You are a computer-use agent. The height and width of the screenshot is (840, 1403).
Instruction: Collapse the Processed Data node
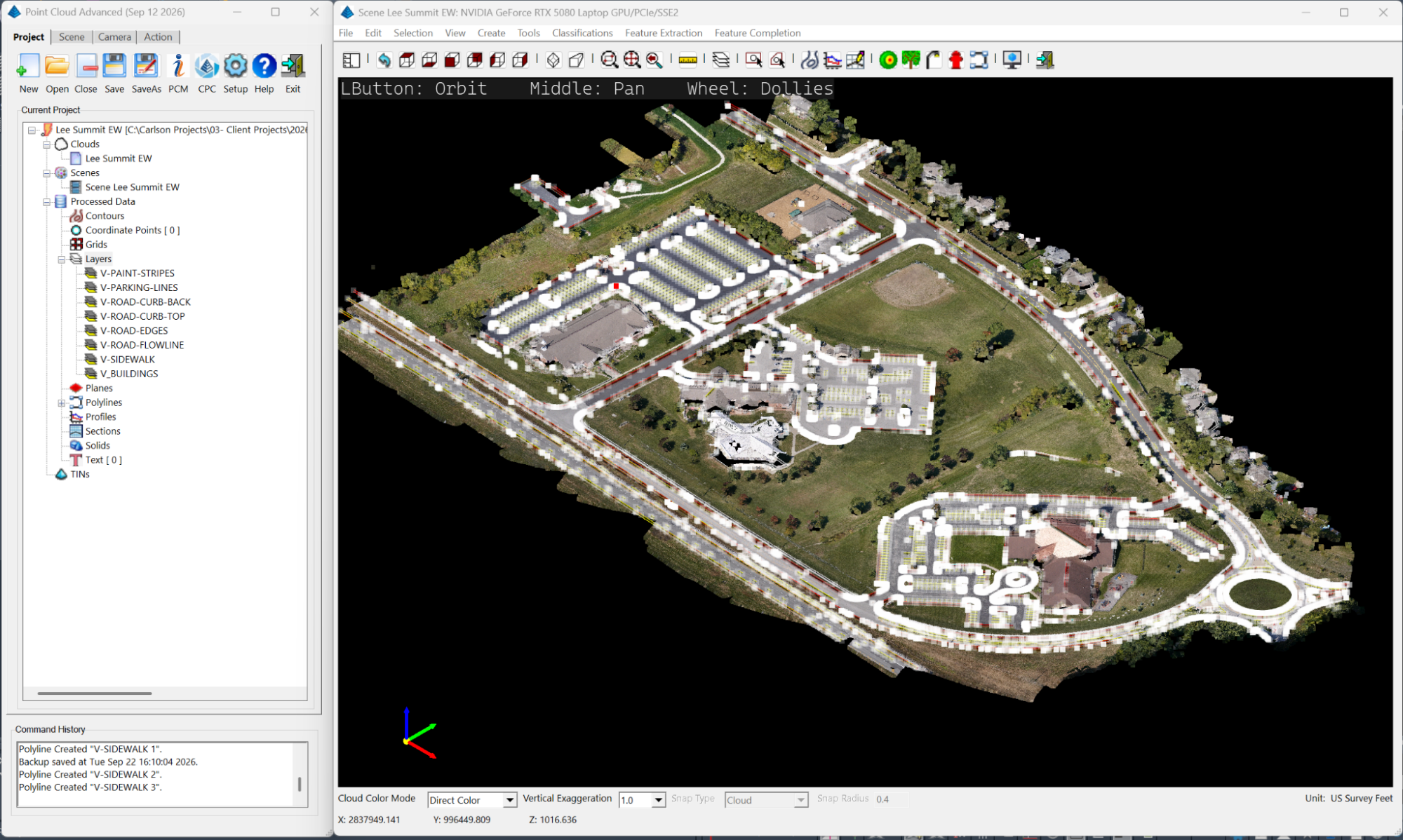47,202
